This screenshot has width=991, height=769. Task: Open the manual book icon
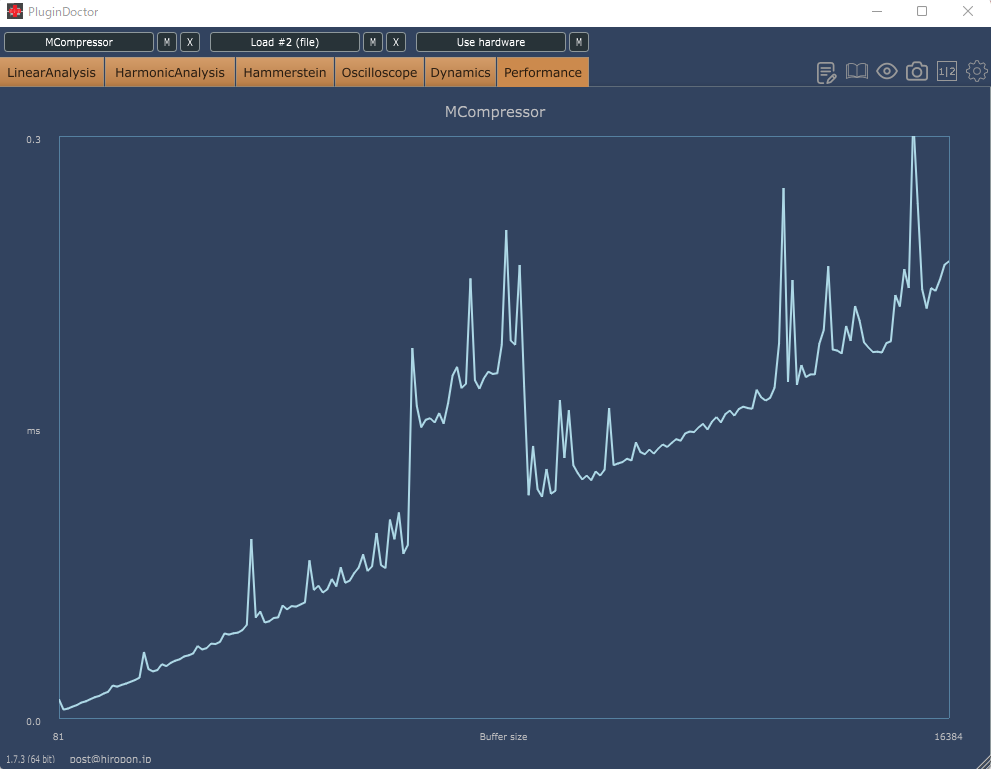[856, 71]
